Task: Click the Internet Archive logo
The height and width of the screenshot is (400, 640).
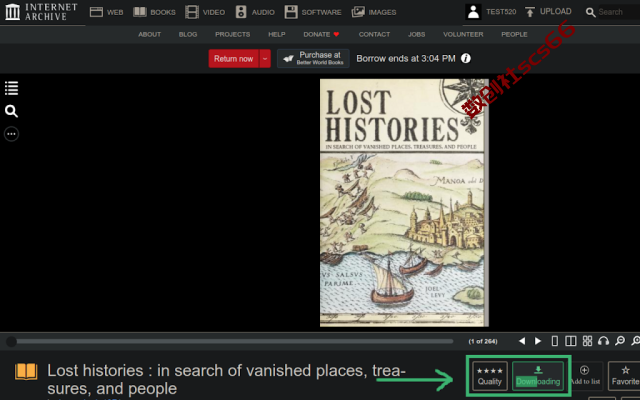Action: point(41,12)
